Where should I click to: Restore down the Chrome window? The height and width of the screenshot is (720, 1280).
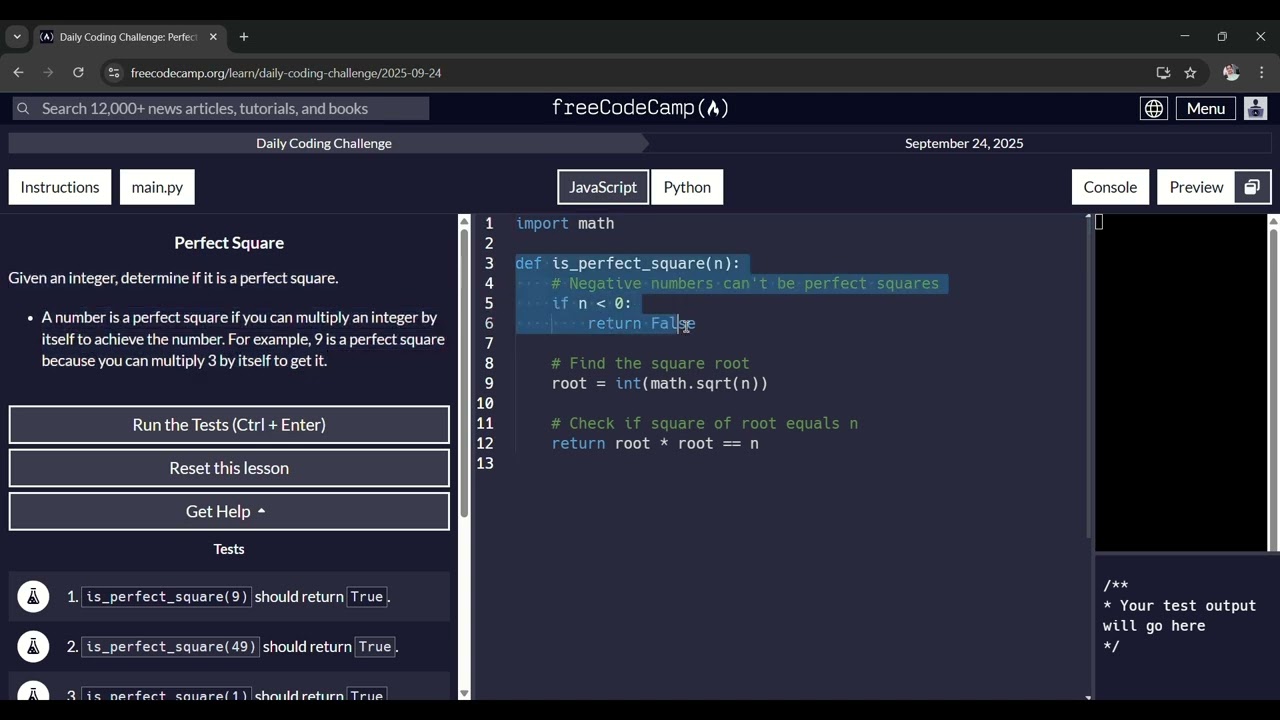coord(1222,37)
